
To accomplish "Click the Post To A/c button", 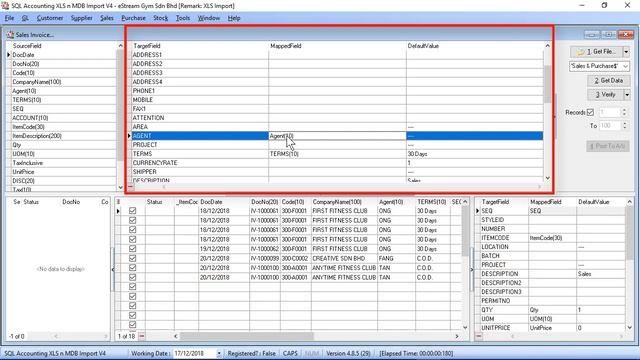I will (x=608, y=146).
